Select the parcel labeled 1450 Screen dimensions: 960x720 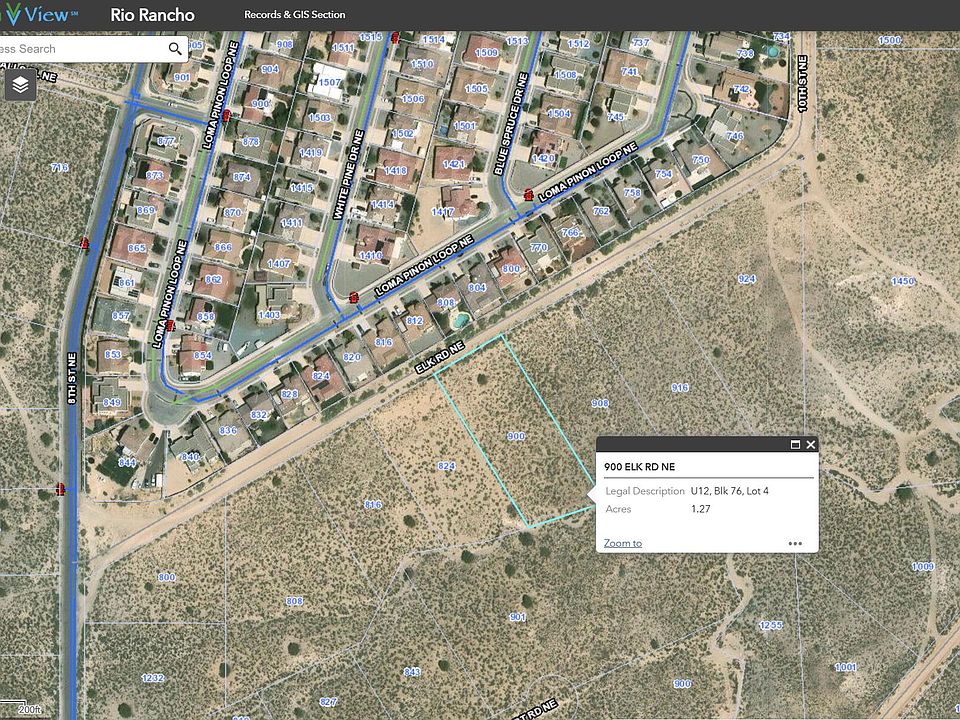pyautogui.click(x=902, y=281)
